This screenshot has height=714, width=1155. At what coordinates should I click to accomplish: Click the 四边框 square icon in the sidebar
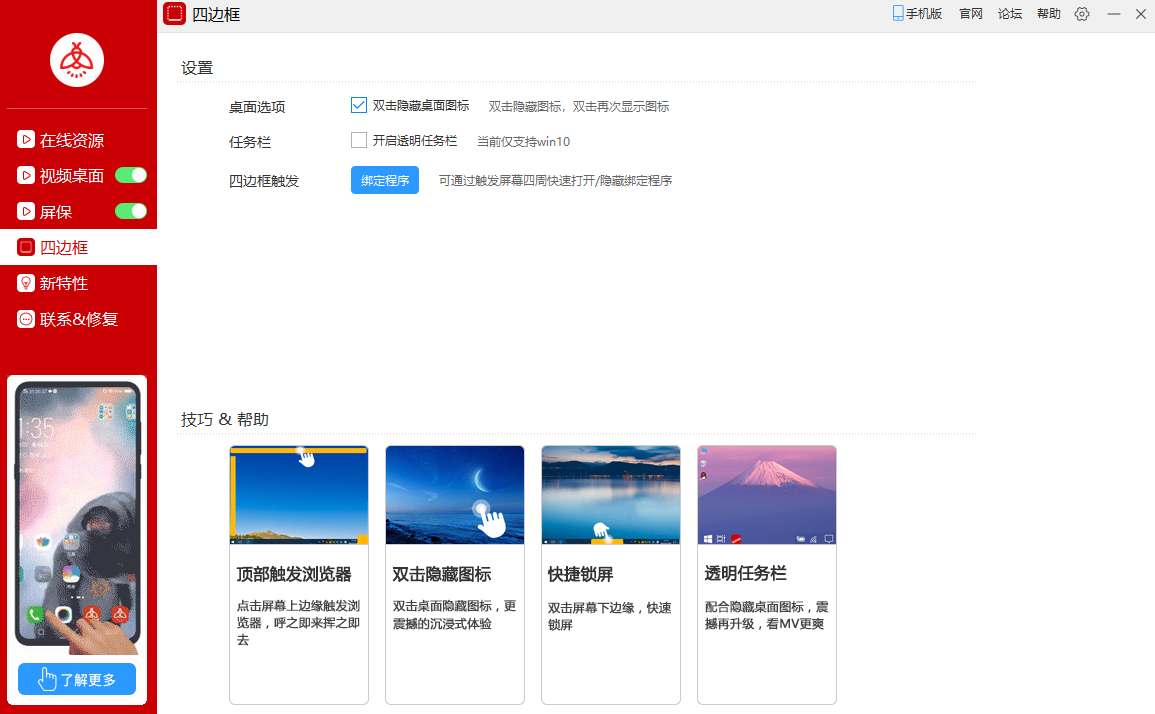[26, 247]
